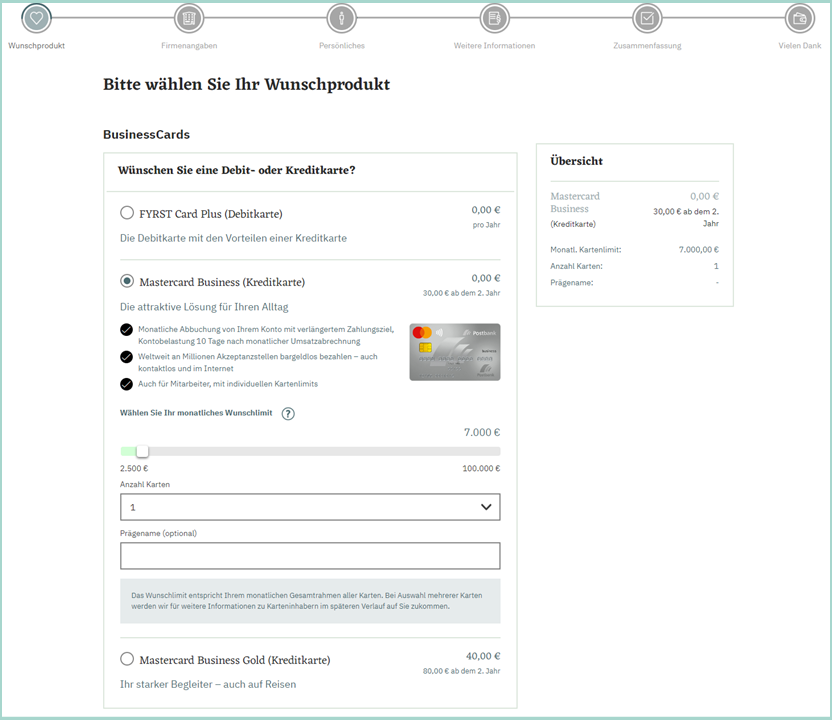
Task: Click the Persönliches person step icon
Action: (x=342, y=18)
